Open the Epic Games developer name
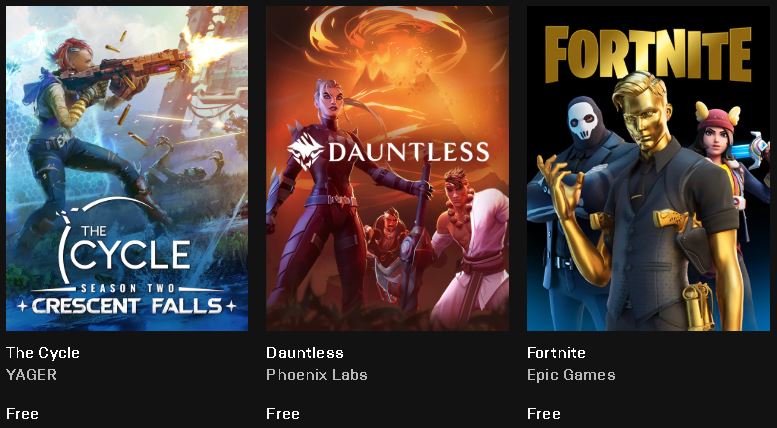Viewport: 777px width, 428px height. (x=571, y=374)
